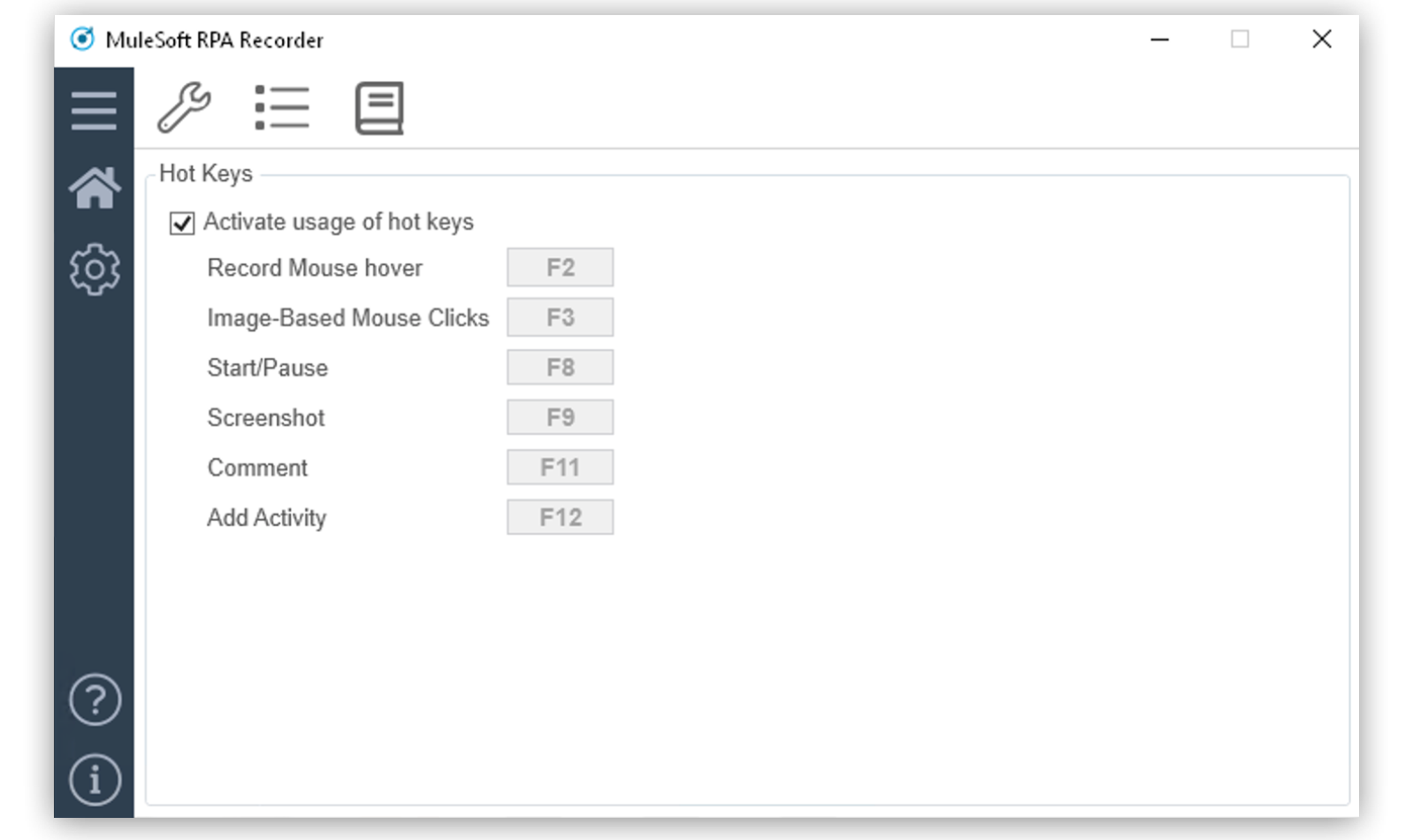1413x840 pixels.
Task: Click the Screenshot F9 hotkey field
Action: click(x=560, y=416)
